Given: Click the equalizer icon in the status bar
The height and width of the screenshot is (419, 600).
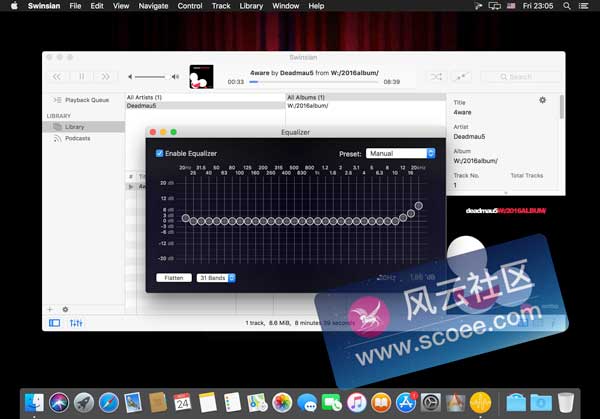Looking at the screenshot, I should [76, 323].
